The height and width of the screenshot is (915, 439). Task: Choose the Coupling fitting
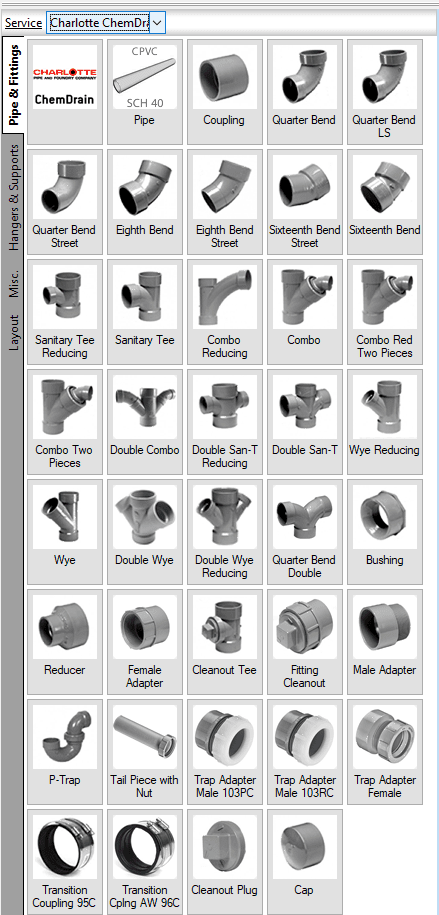pyautogui.click(x=224, y=92)
